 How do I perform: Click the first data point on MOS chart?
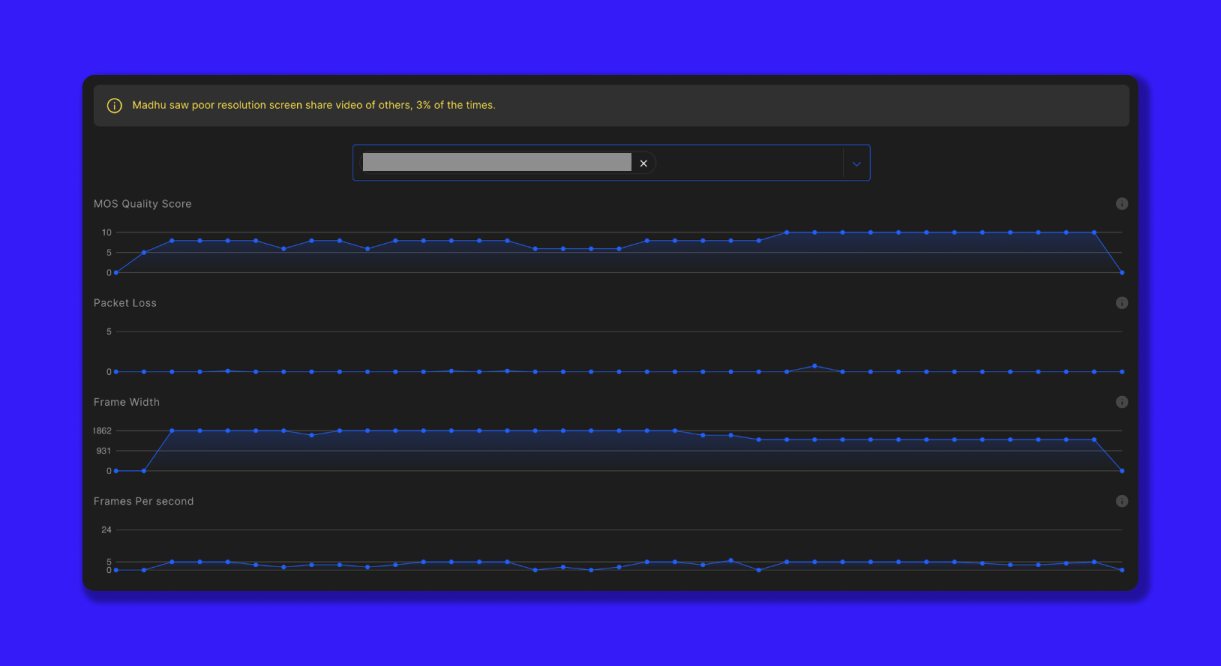click(116, 272)
